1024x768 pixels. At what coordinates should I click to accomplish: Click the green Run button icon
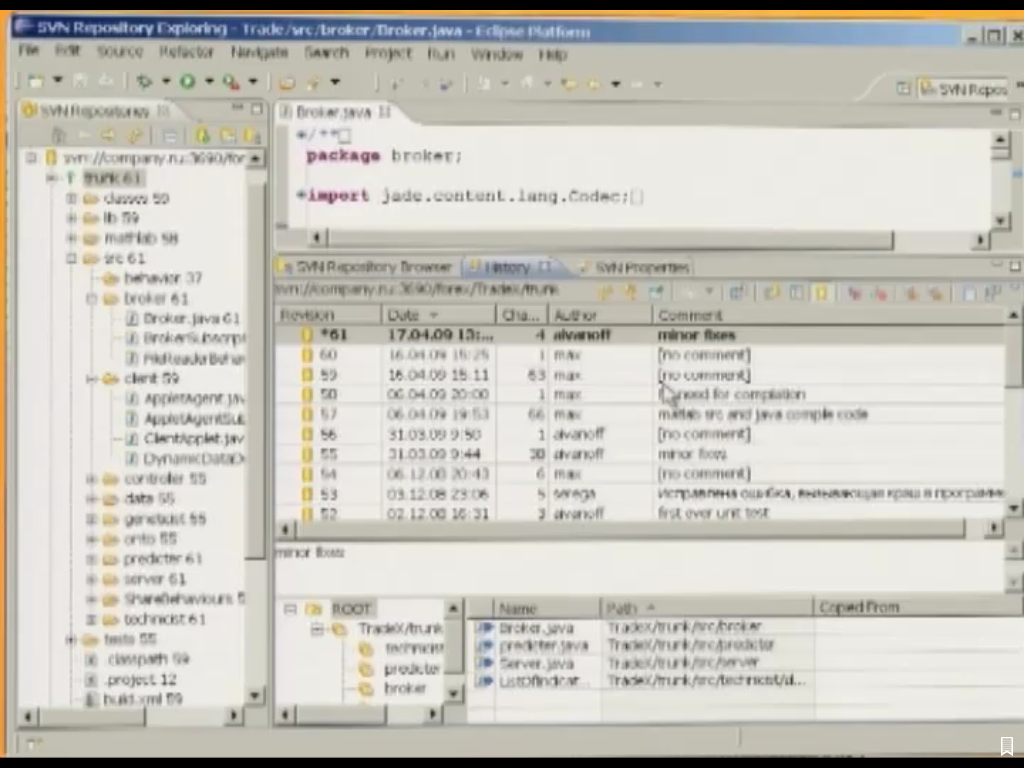coord(188,82)
